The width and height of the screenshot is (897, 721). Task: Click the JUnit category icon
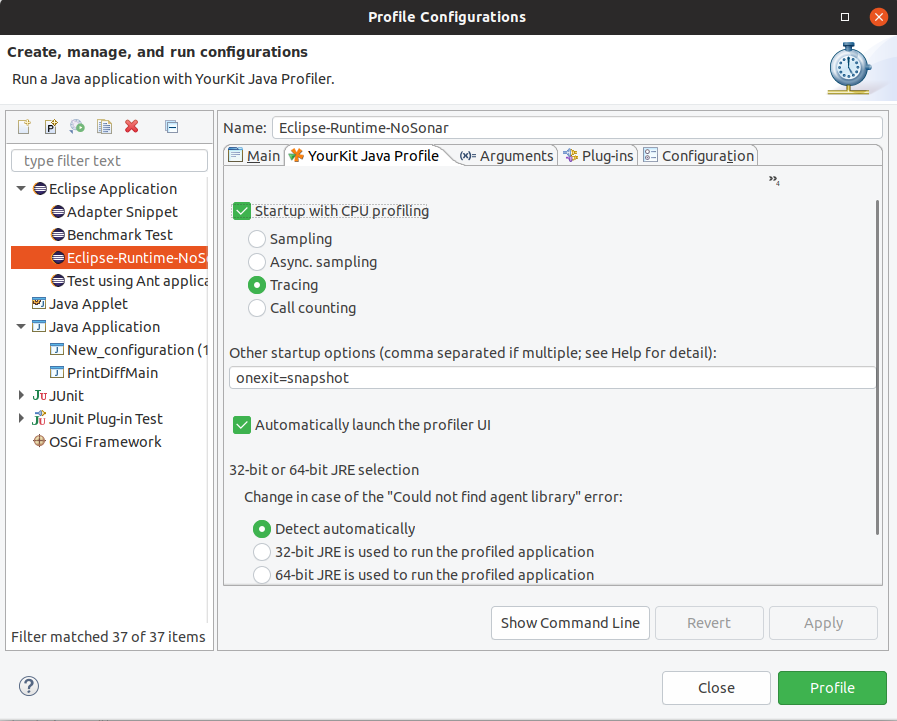coord(39,395)
